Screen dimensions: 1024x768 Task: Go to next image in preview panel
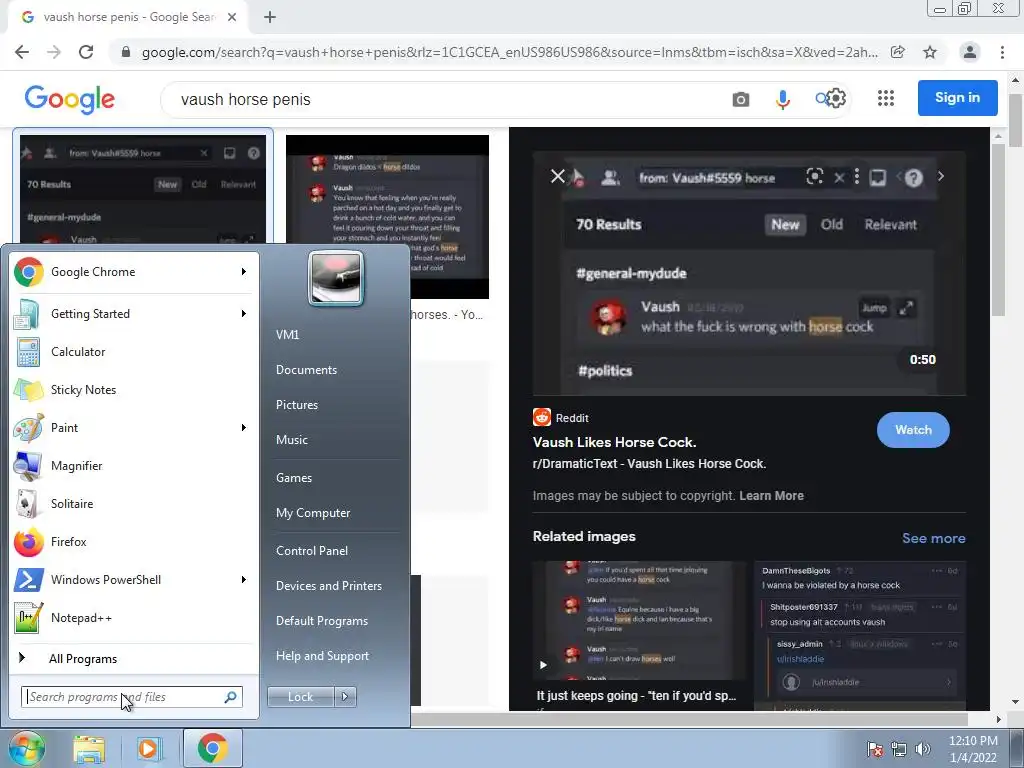[x=940, y=176]
